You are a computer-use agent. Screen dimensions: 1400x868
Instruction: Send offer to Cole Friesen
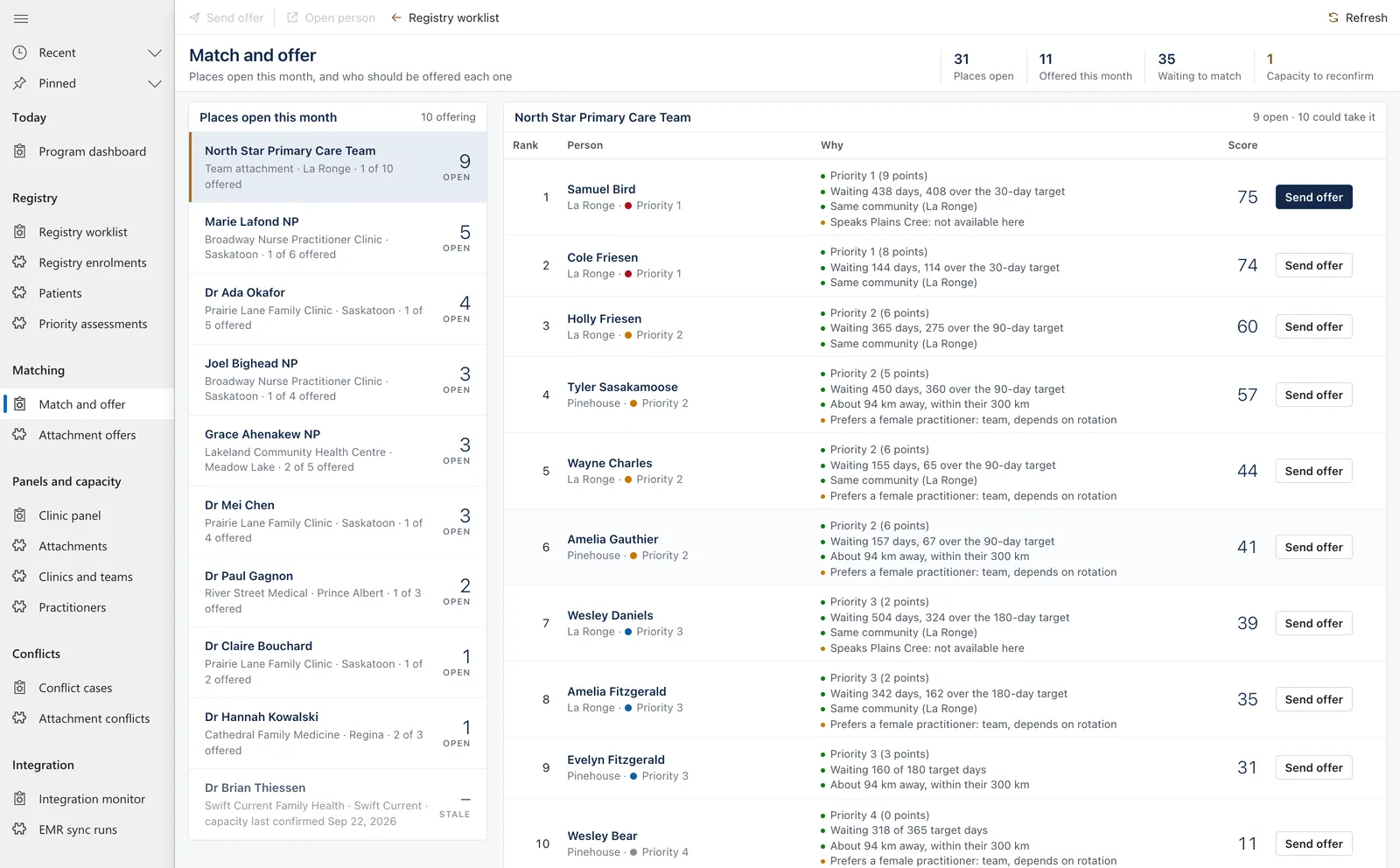[1313, 265]
